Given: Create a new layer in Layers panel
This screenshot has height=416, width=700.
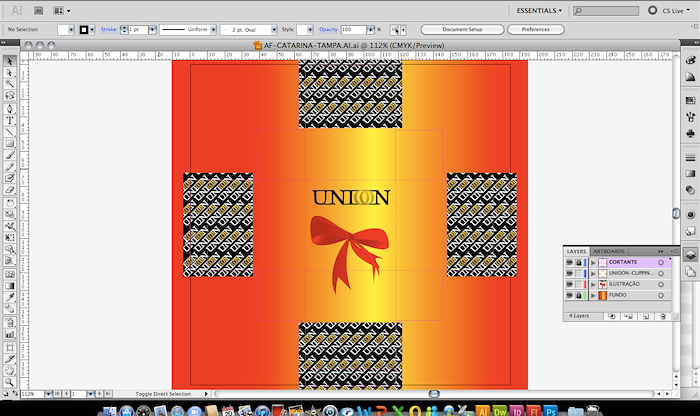Looking at the screenshot, I should [x=645, y=315].
